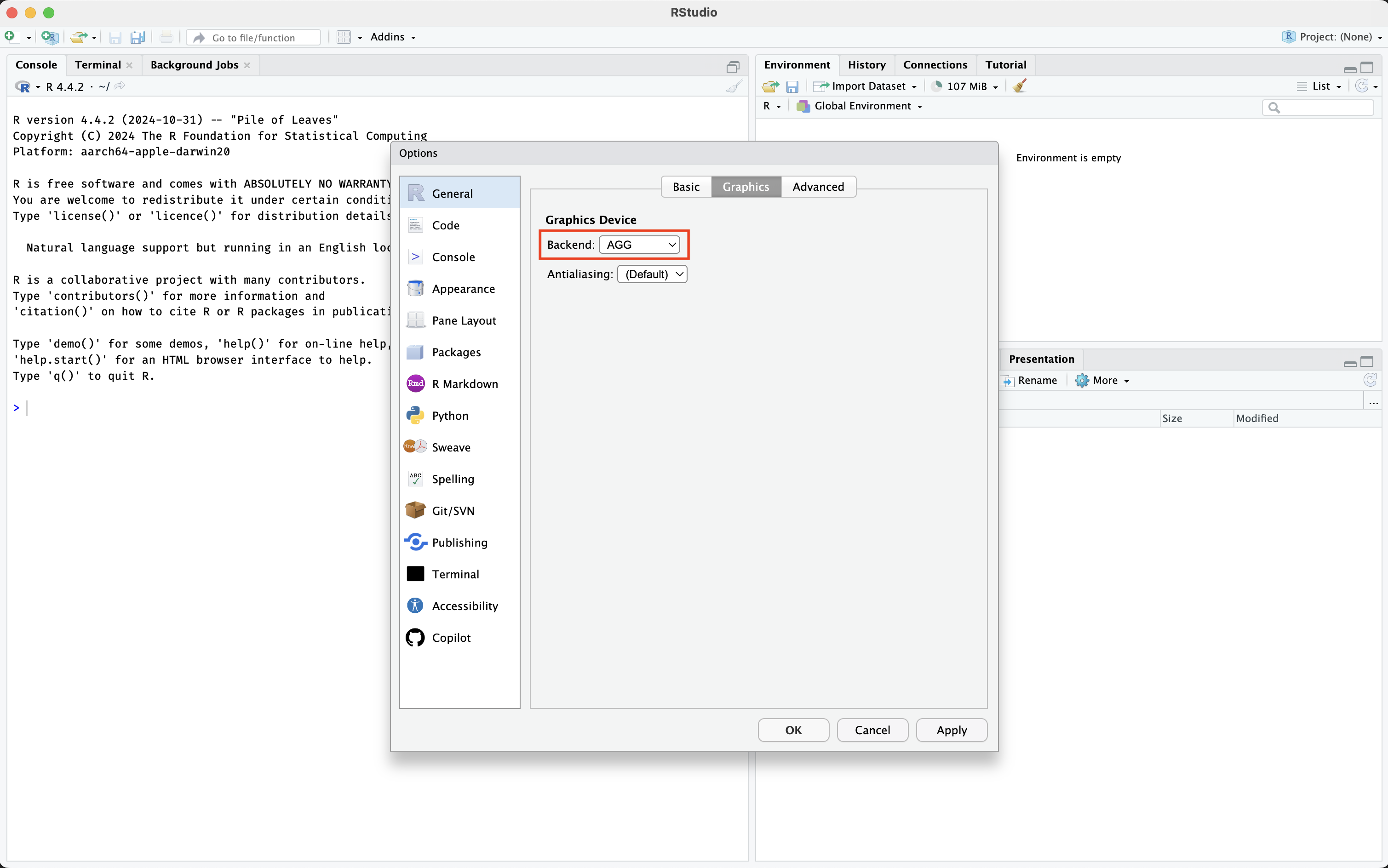Expand the Antialiasing dropdown
Viewport: 1388px width, 868px height.
coord(652,274)
